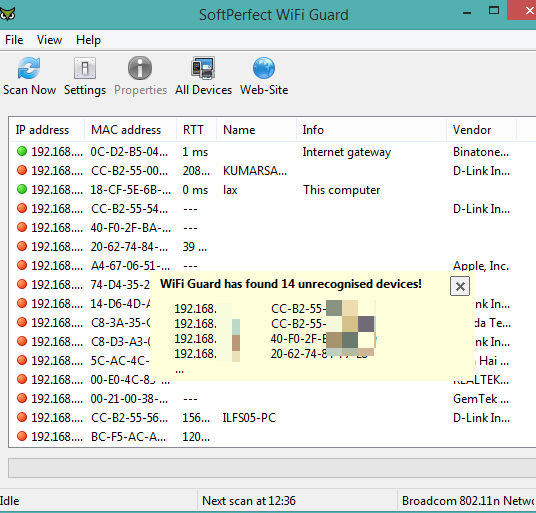Select the This computer row named lax
This screenshot has width=536, height=513.
coord(272,190)
